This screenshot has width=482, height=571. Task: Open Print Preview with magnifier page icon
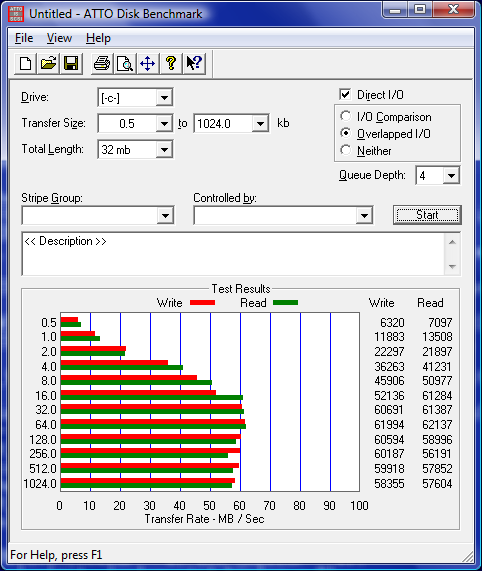(x=125, y=64)
